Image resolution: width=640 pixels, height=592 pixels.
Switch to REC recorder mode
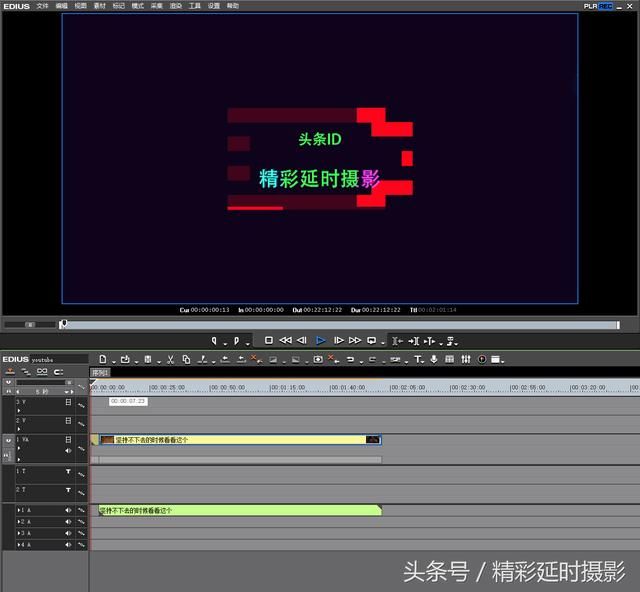(605, 5)
